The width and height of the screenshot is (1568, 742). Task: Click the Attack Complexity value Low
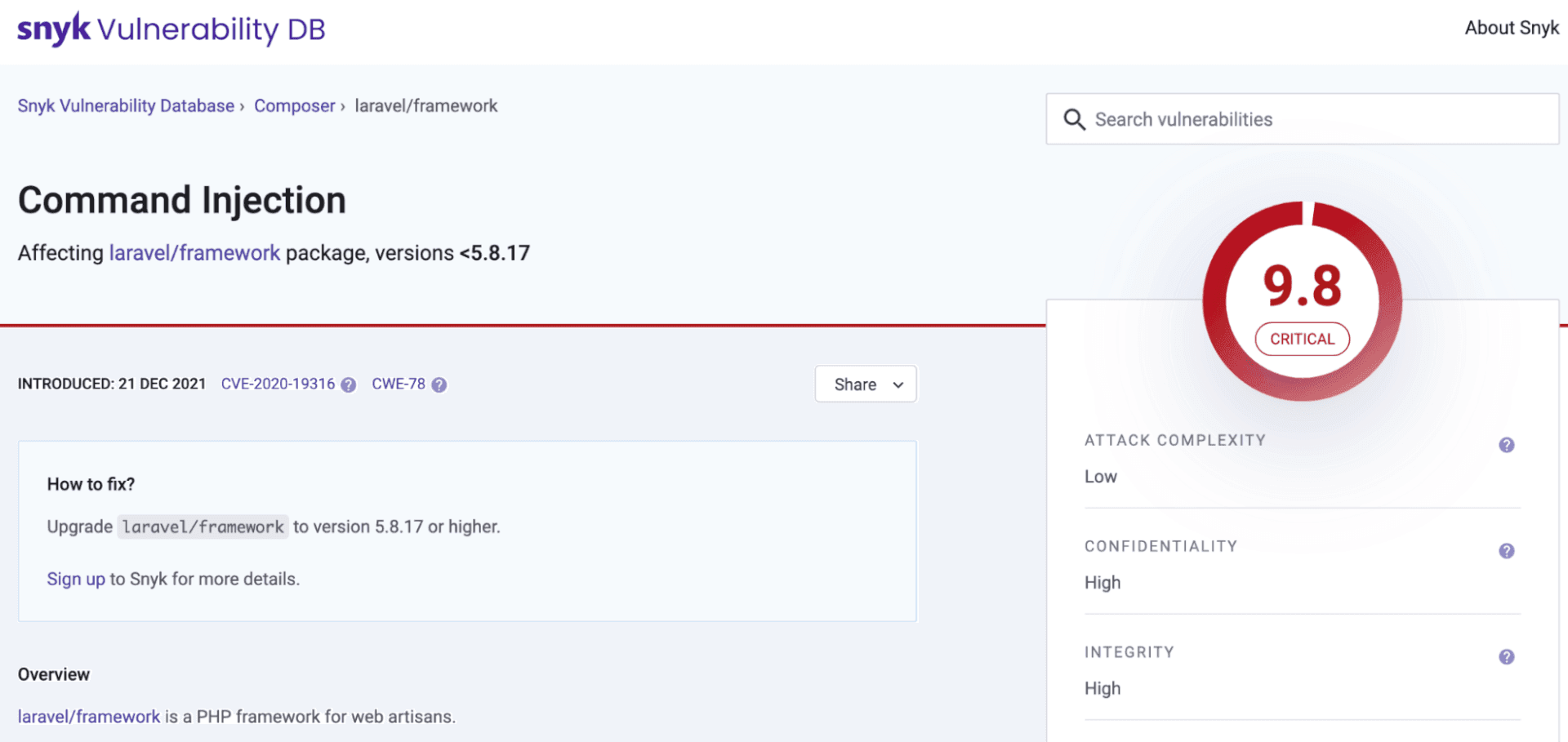coord(1100,477)
